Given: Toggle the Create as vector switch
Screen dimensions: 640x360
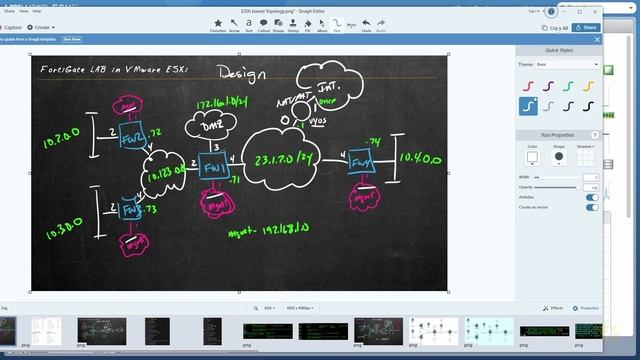Looking at the screenshot, I should [x=592, y=207].
